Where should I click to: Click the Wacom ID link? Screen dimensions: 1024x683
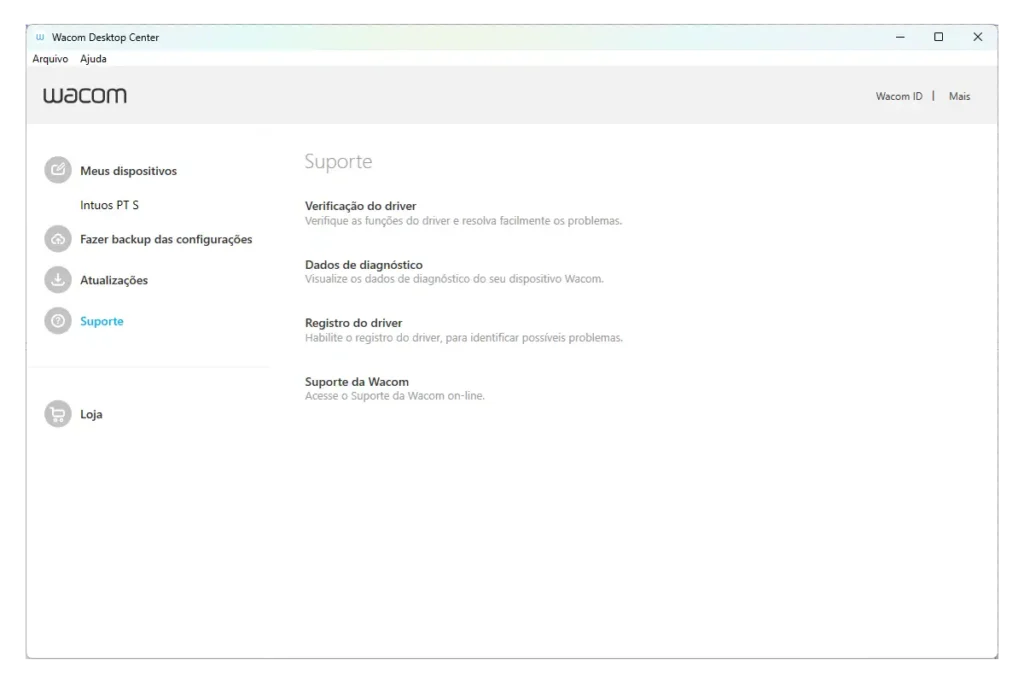(x=899, y=96)
